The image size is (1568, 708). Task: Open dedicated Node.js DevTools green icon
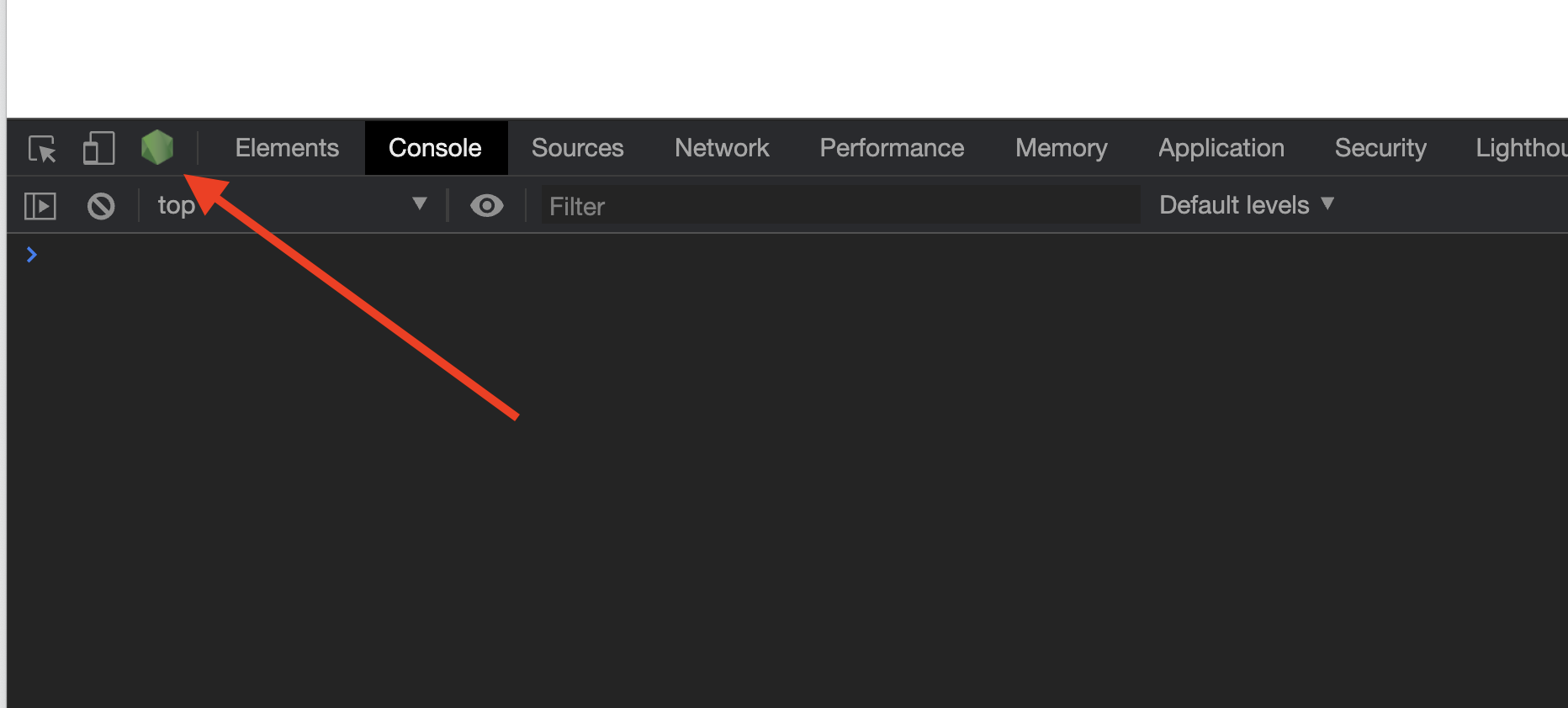157,148
